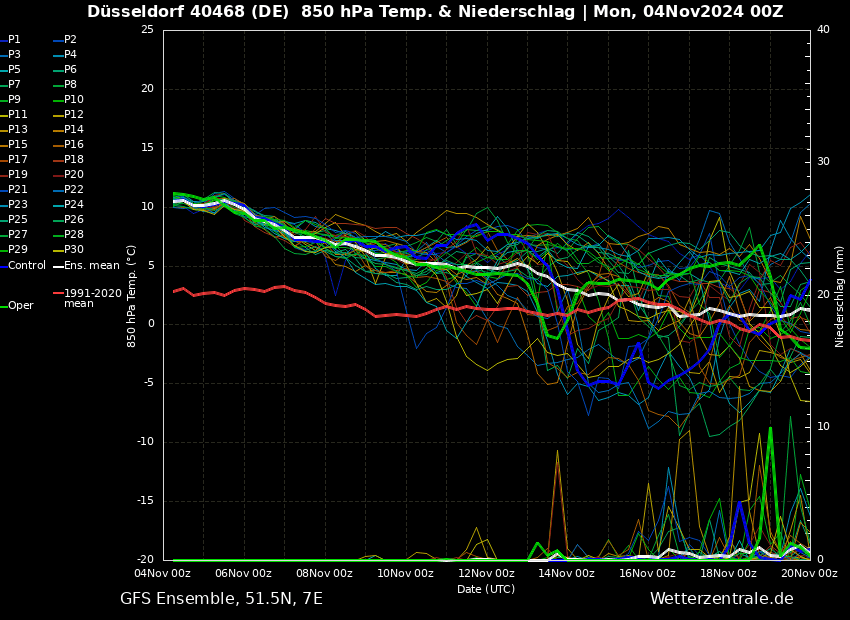Click the P30 legend label

(73, 250)
